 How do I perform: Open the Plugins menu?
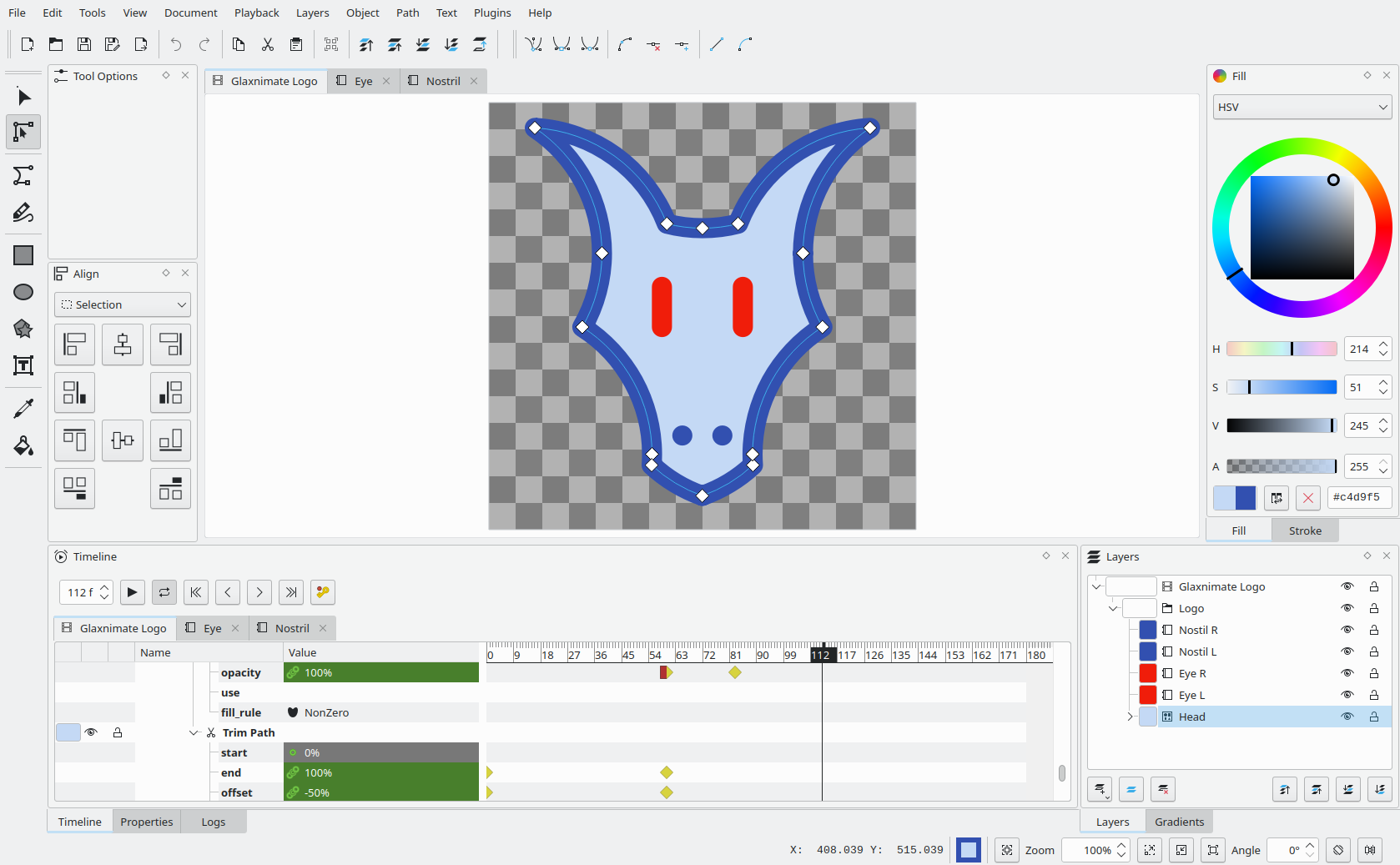point(491,13)
